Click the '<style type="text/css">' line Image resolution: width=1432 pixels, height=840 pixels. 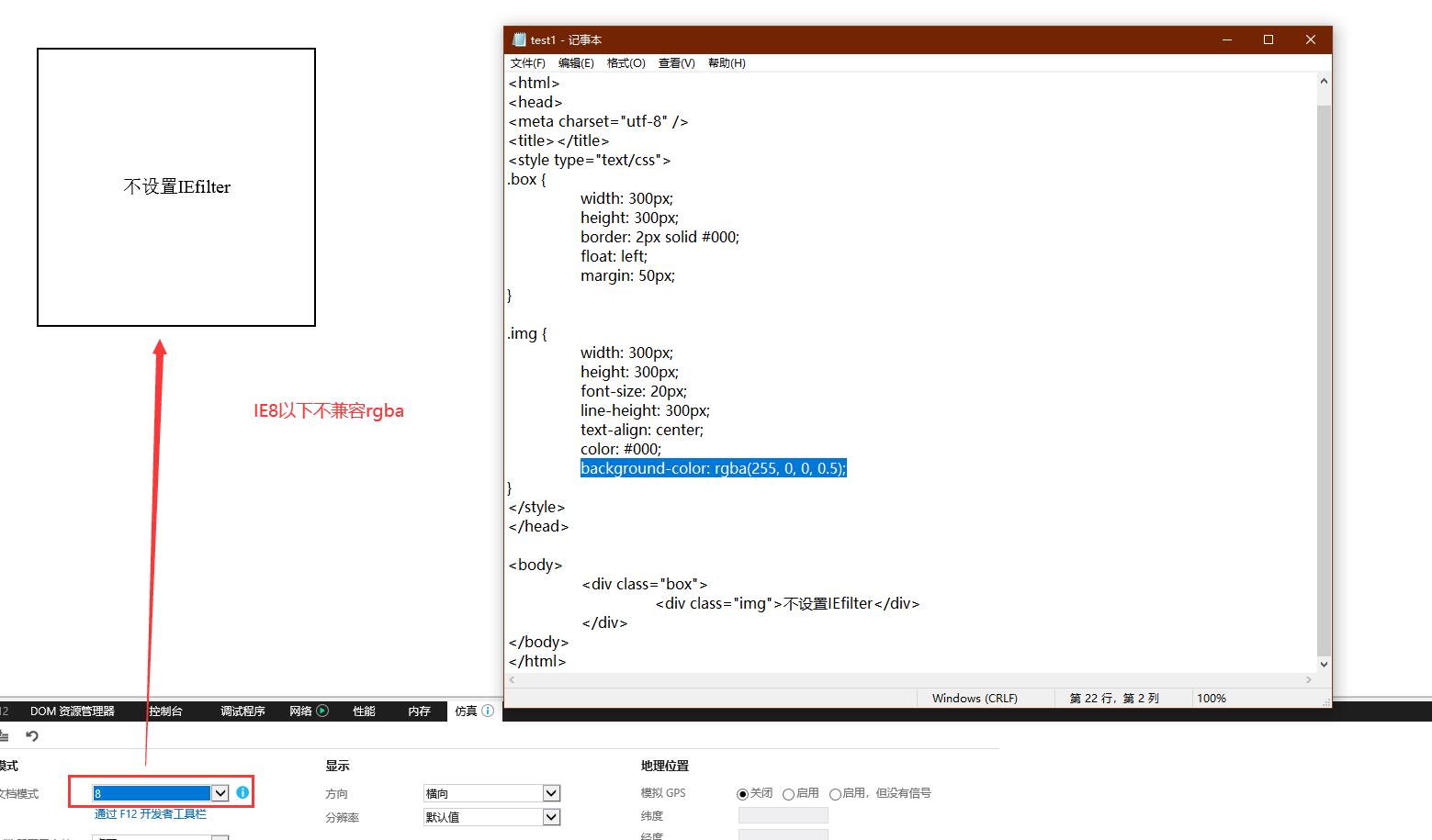tap(590, 160)
